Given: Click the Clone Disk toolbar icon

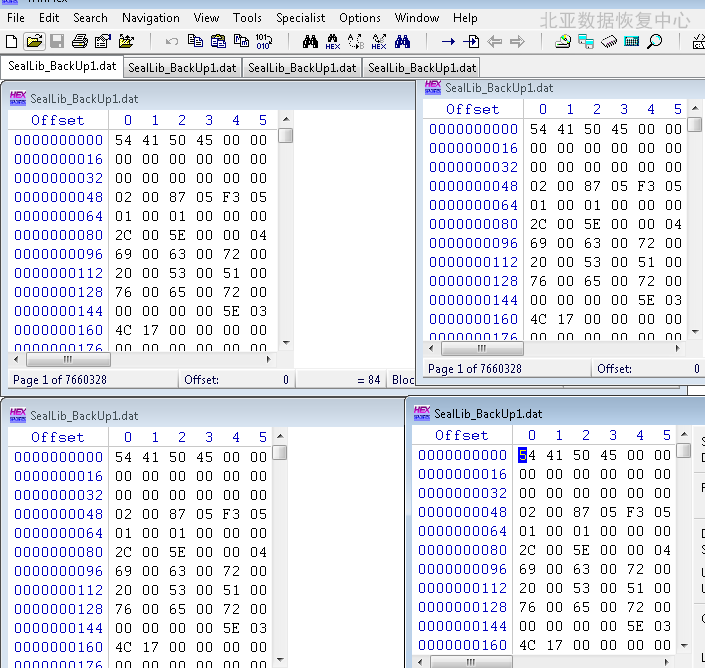Looking at the screenshot, I should point(586,42).
